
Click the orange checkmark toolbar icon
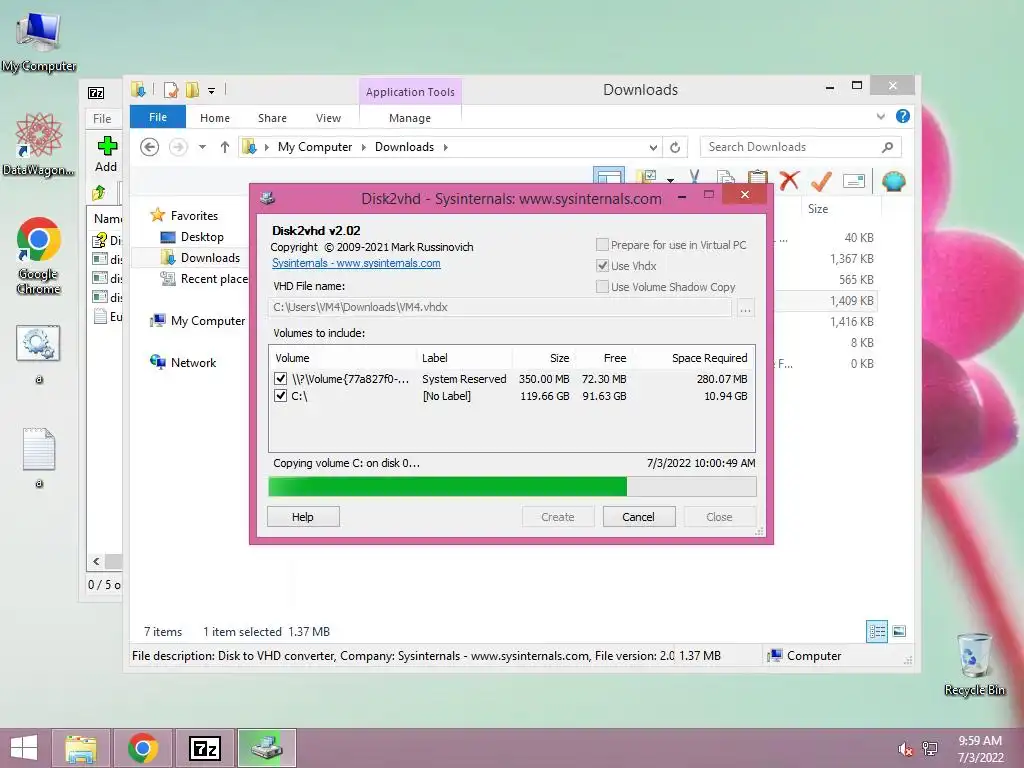(821, 180)
